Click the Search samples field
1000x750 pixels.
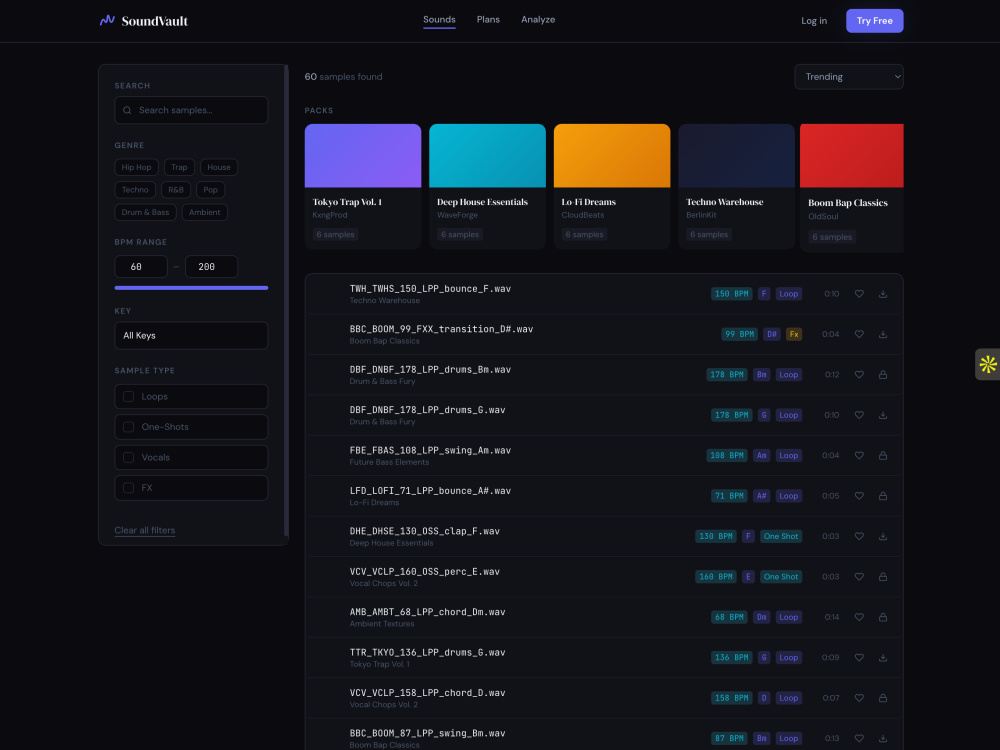[x=191, y=110]
